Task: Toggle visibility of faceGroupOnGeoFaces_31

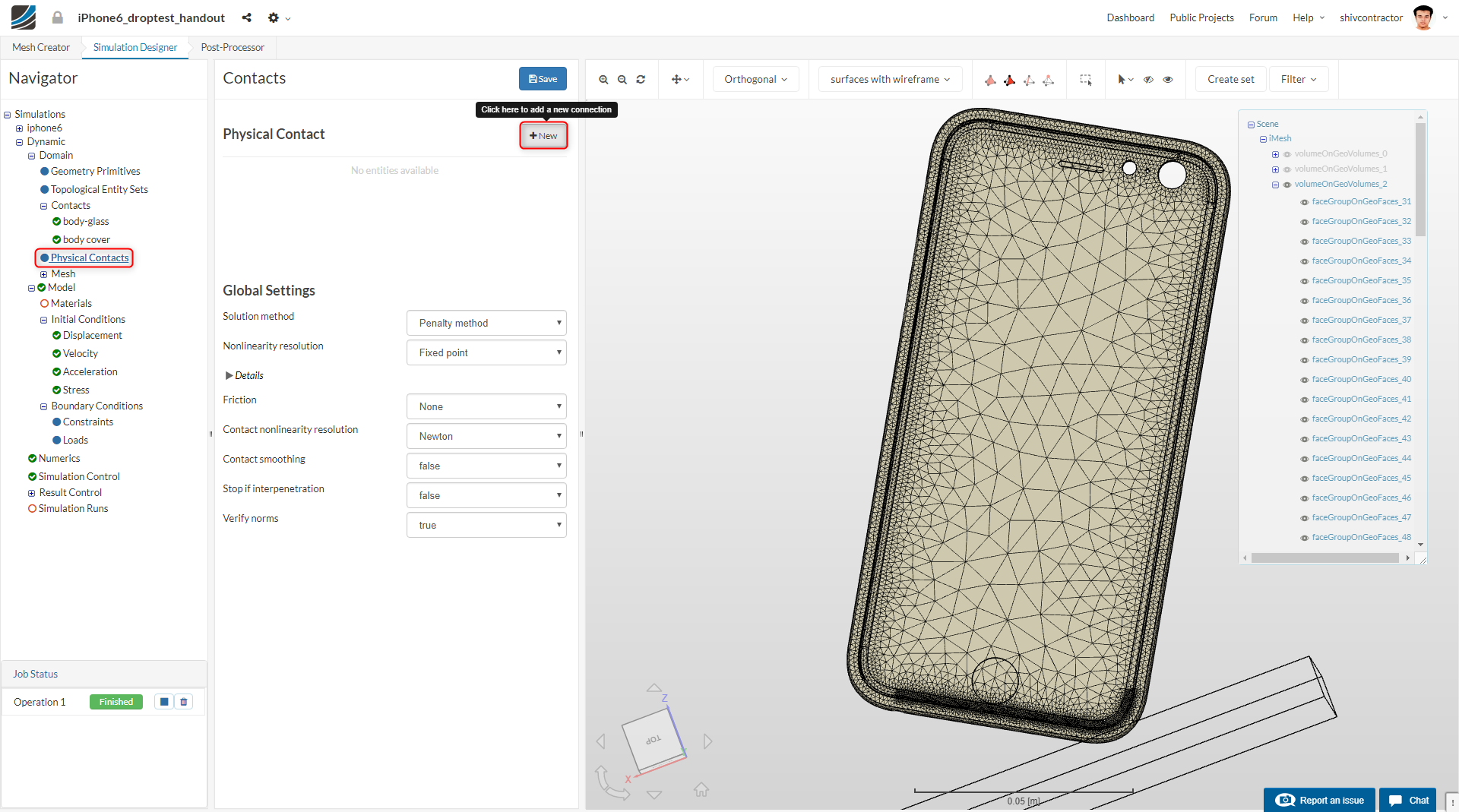Action: [x=1304, y=202]
